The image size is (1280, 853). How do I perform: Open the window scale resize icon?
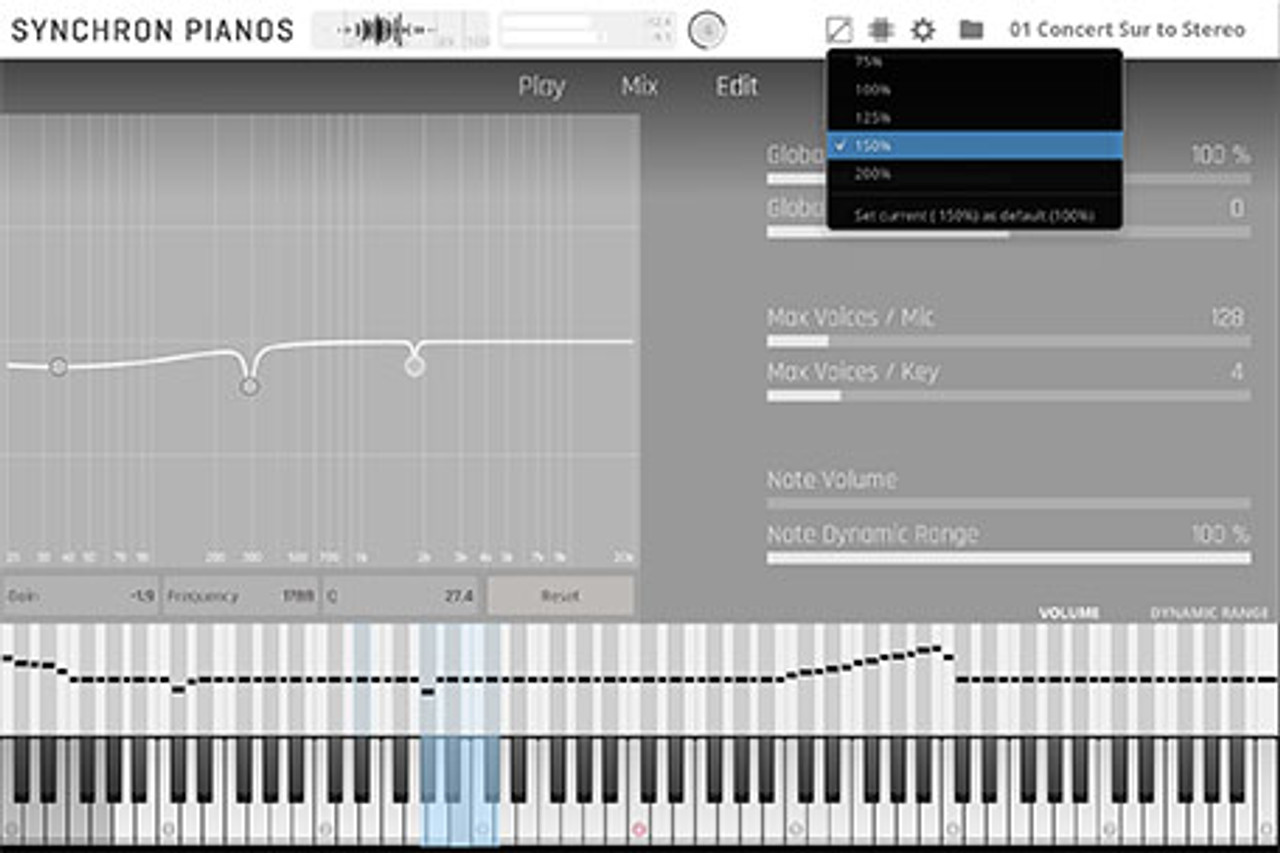pos(840,30)
